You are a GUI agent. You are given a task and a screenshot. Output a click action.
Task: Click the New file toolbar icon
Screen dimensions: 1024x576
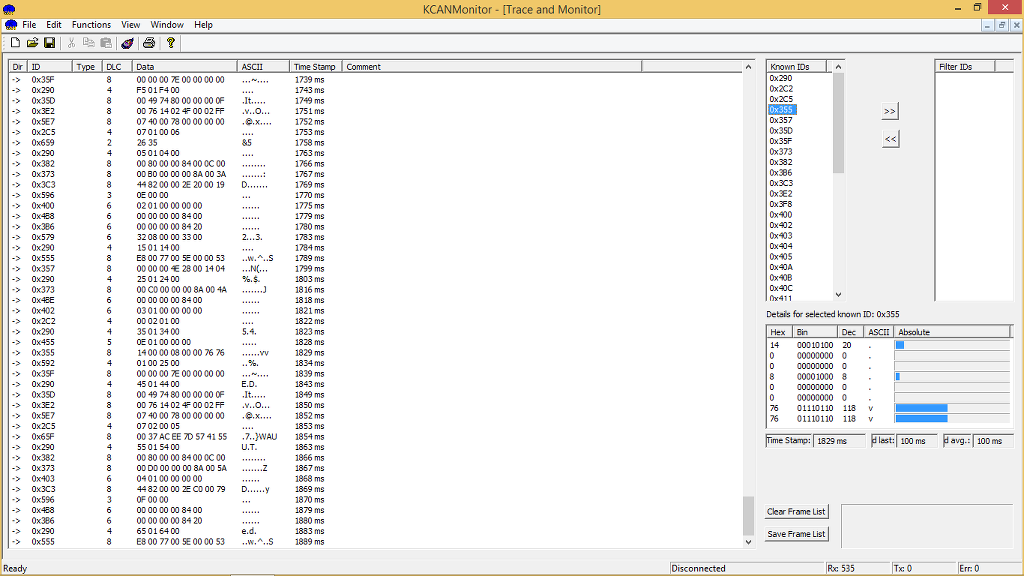coord(15,43)
